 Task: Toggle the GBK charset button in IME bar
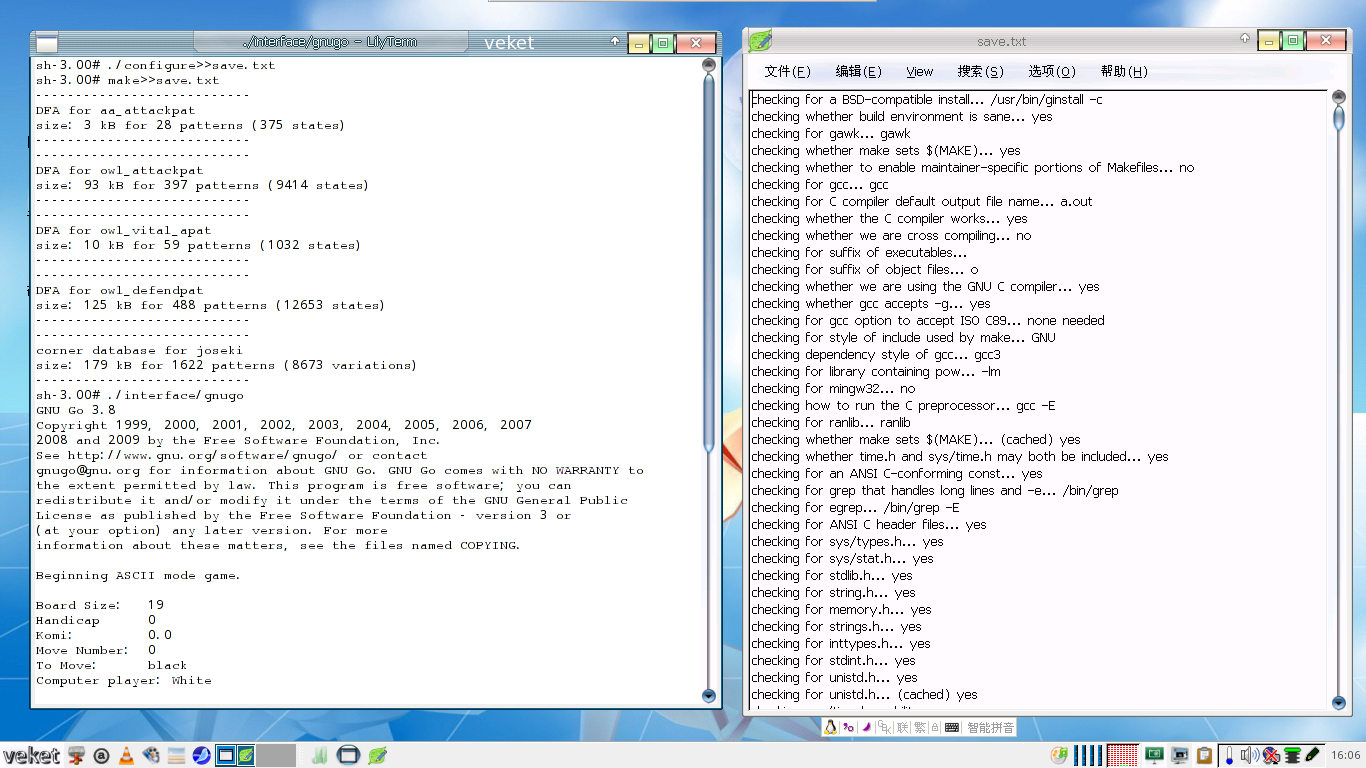884,727
